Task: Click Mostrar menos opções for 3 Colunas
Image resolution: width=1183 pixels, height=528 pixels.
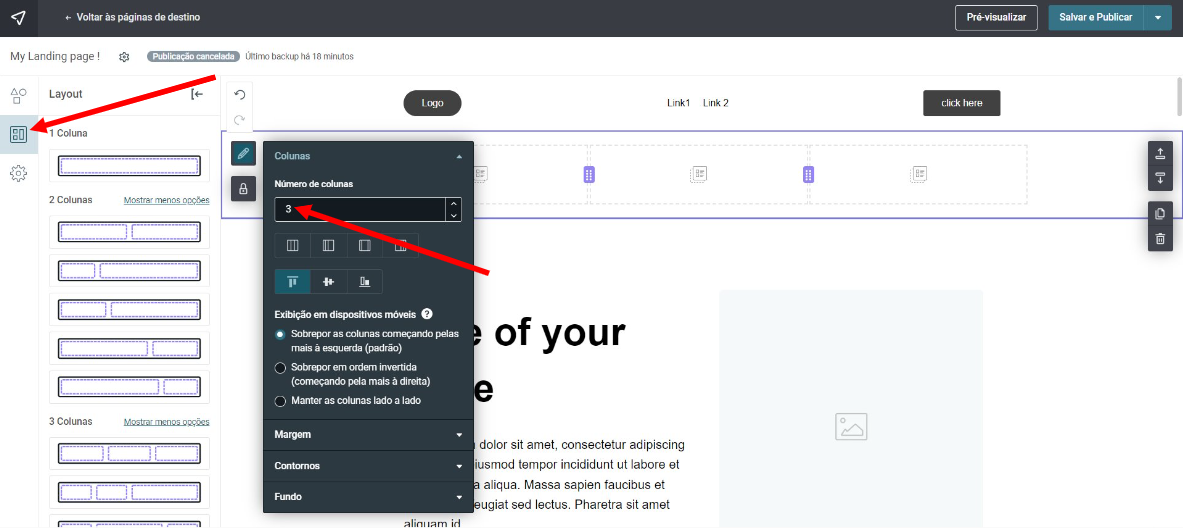Action: pos(166,422)
